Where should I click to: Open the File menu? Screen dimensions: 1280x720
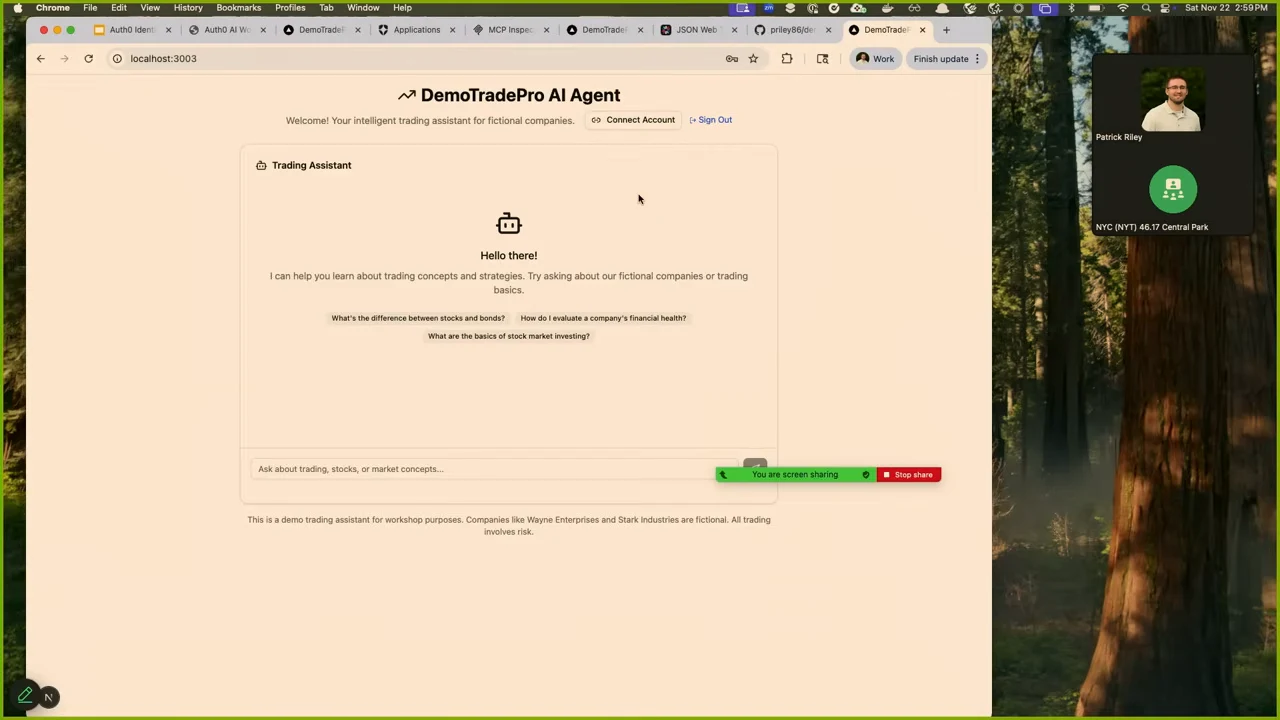point(90,8)
